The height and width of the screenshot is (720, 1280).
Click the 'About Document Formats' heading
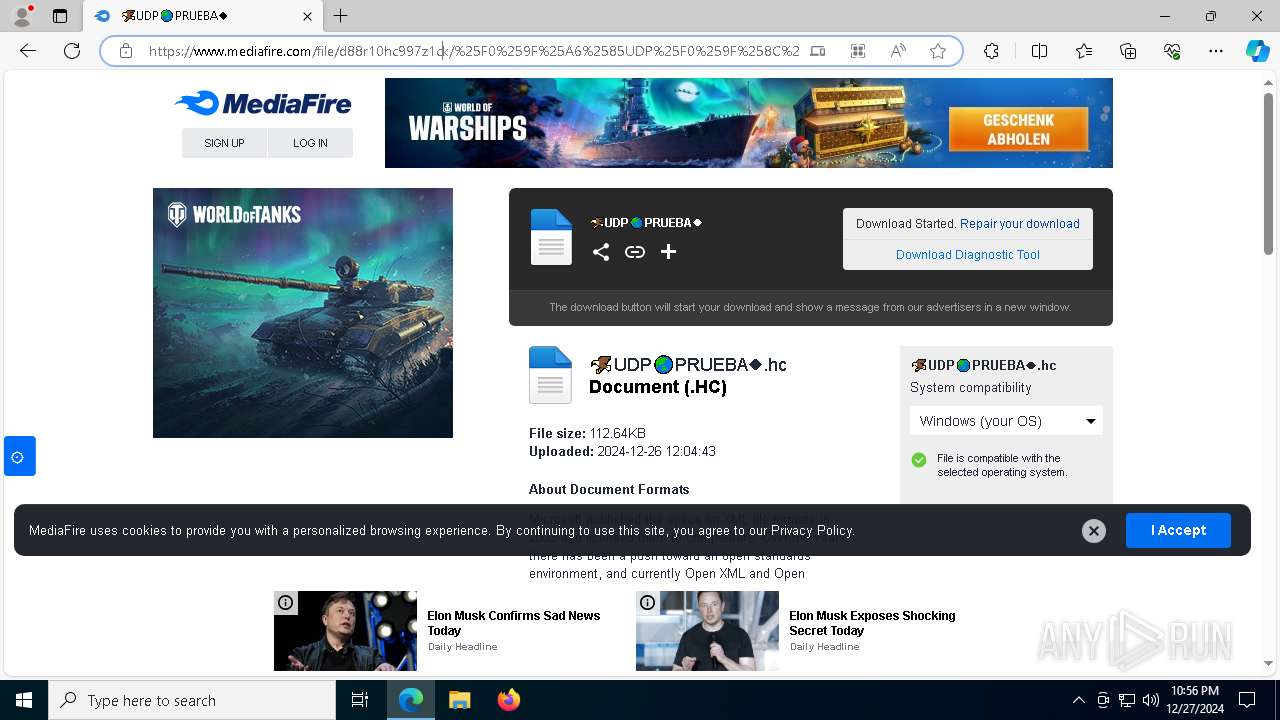tap(609, 490)
